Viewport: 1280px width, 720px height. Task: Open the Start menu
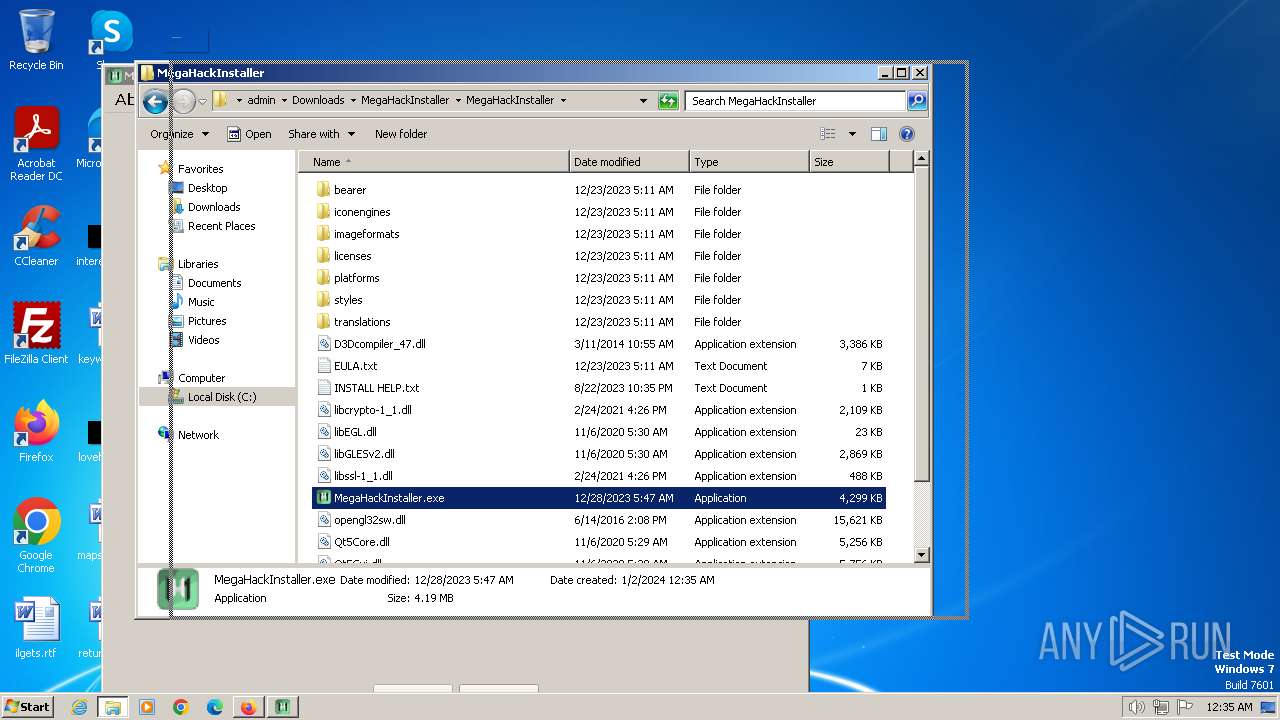pos(28,707)
